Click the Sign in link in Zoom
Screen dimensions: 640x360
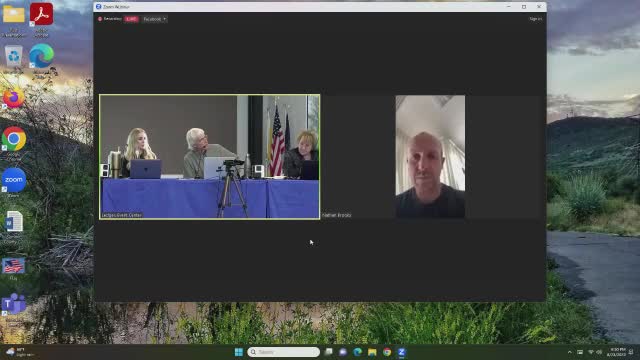(535, 19)
